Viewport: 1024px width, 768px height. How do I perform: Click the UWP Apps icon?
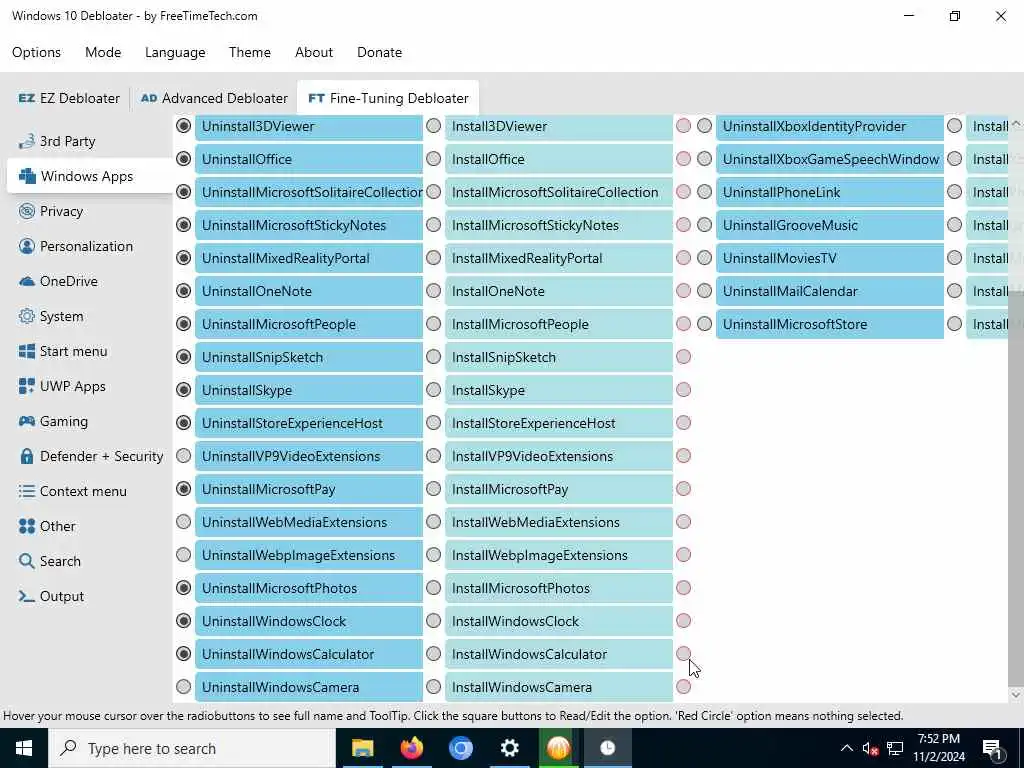[27, 386]
